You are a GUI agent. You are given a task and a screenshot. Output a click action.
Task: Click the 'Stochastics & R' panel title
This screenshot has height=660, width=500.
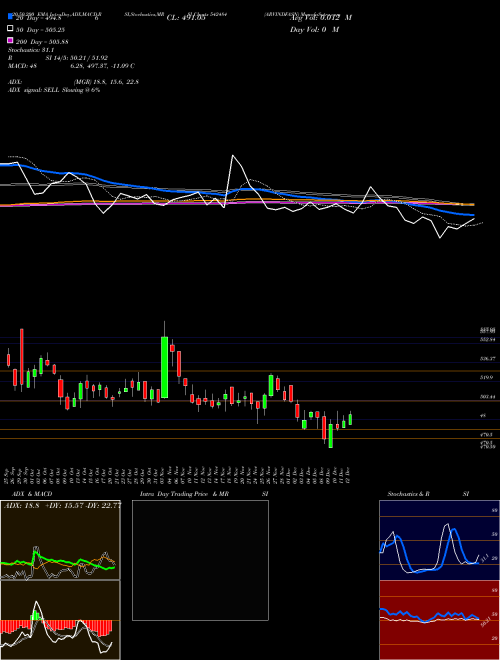pyautogui.click(x=408, y=494)
